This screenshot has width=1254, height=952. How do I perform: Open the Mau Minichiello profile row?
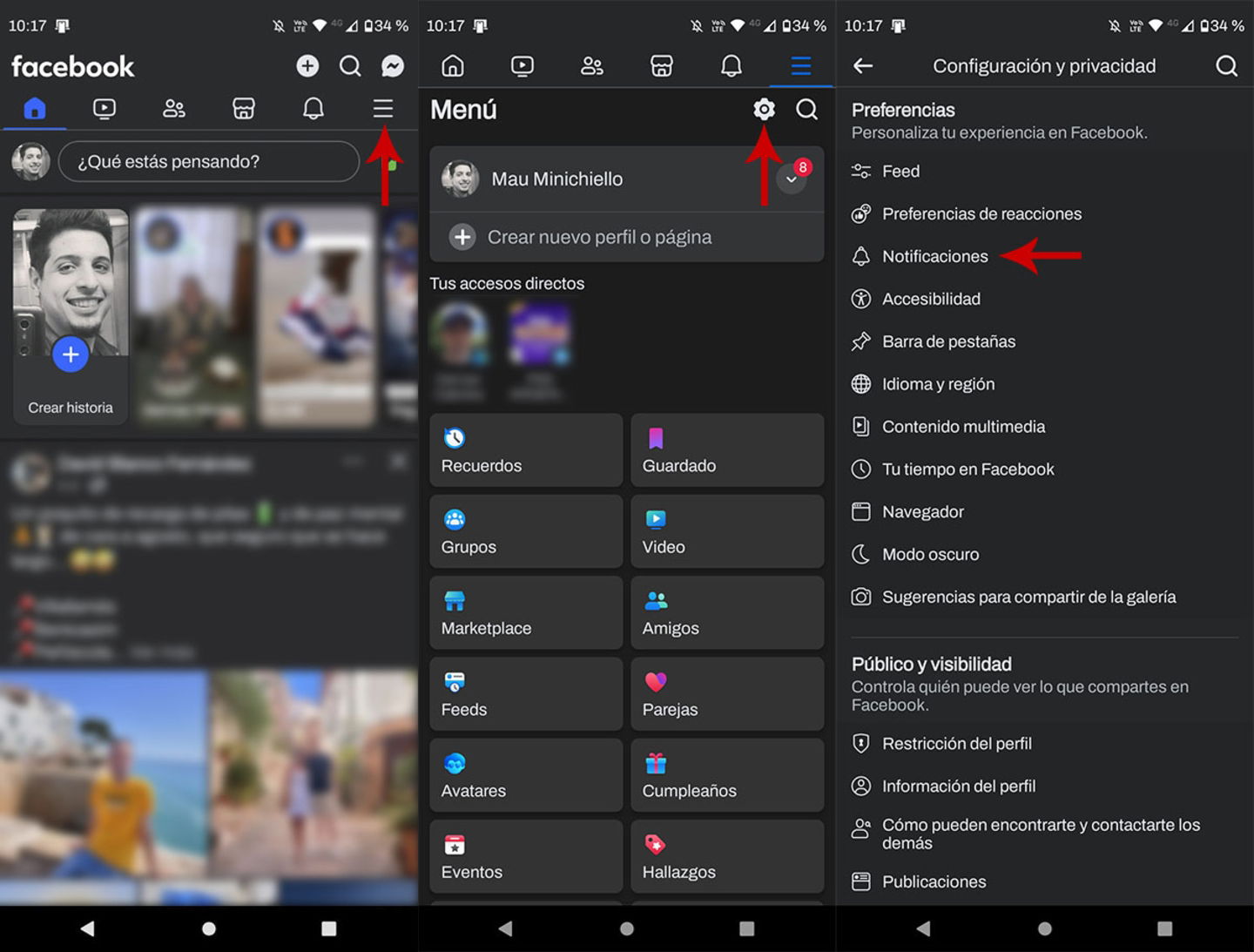(627, 179)
